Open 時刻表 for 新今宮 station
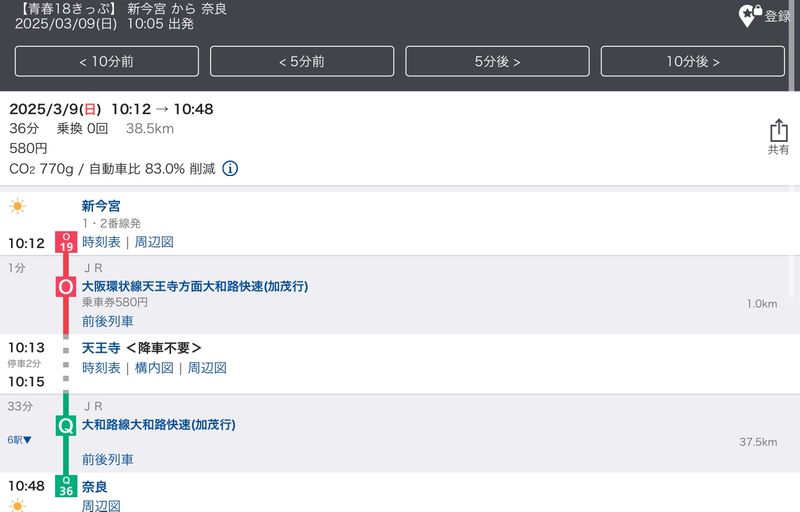The width and height of the screenshot is (800, 512). (101, 243)
